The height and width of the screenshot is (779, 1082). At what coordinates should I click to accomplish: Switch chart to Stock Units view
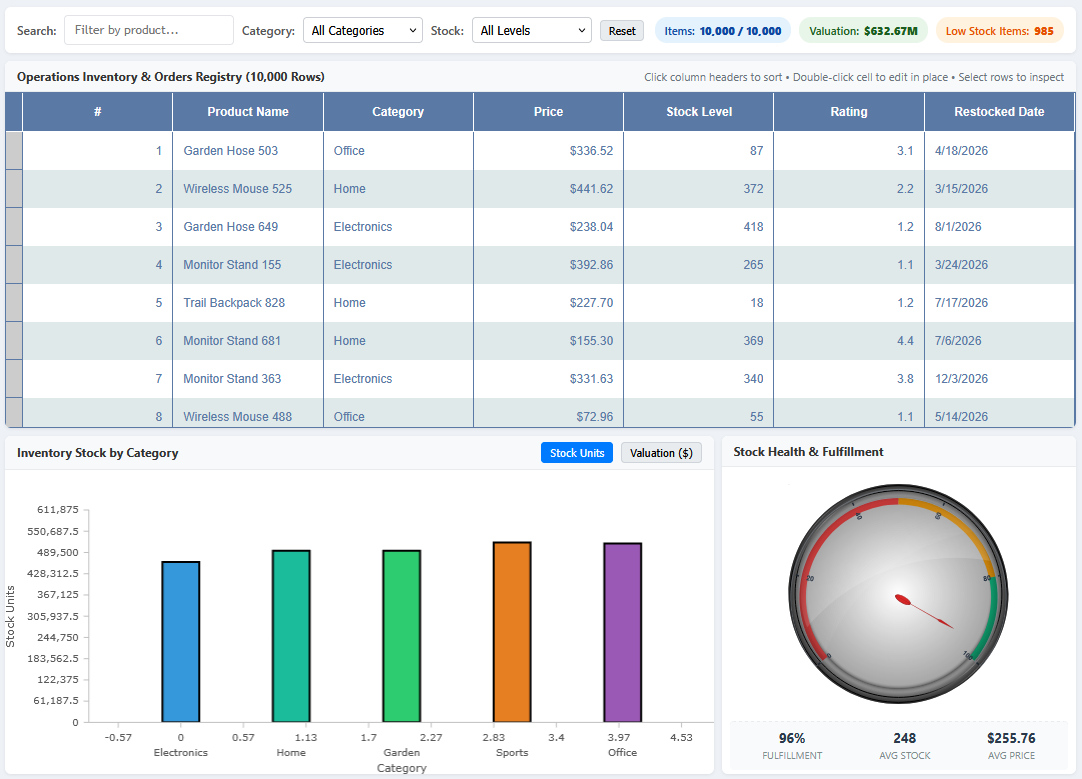pyautogui.click(x=577, y=453)
